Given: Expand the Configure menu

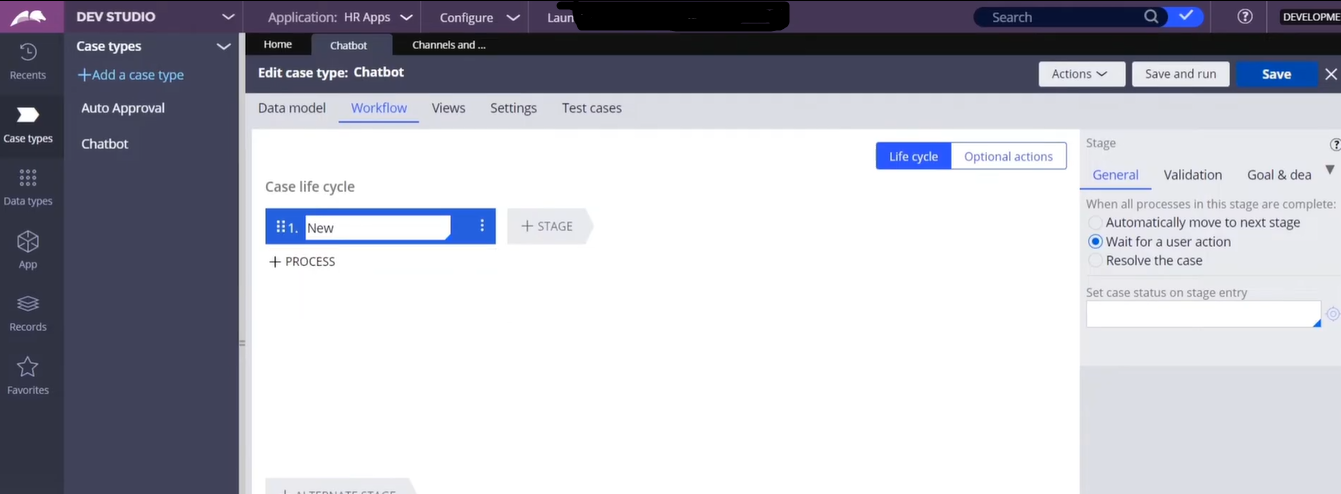Looking at the screenshot, I should (478, 17).
